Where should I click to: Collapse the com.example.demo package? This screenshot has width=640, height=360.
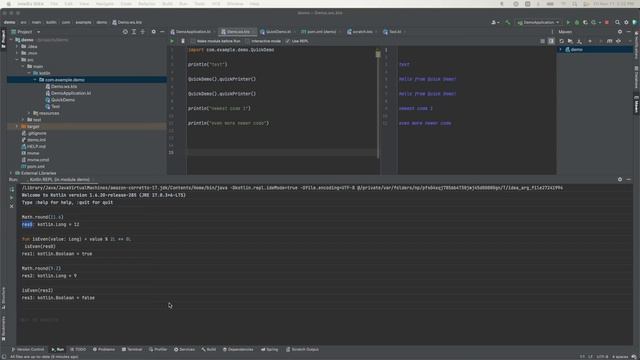point(35,80)
